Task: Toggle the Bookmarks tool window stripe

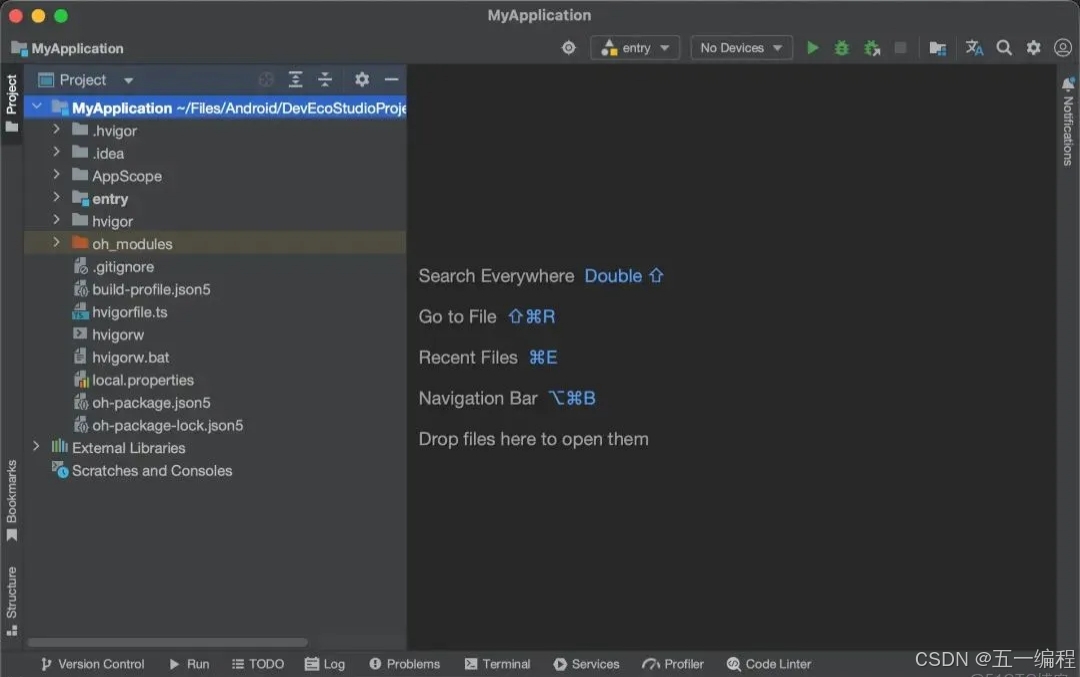Action: tap(12, 500)
